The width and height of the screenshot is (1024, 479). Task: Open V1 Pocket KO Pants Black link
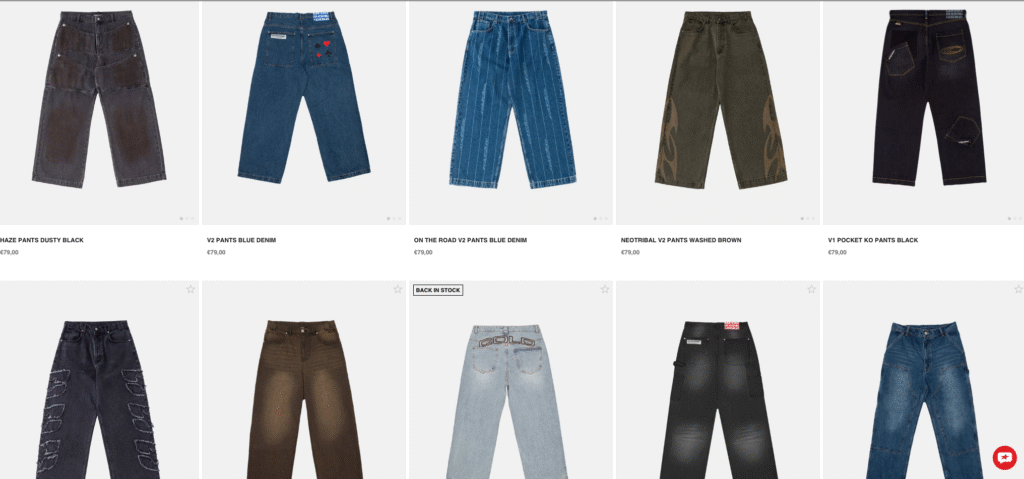pos(873,240)
